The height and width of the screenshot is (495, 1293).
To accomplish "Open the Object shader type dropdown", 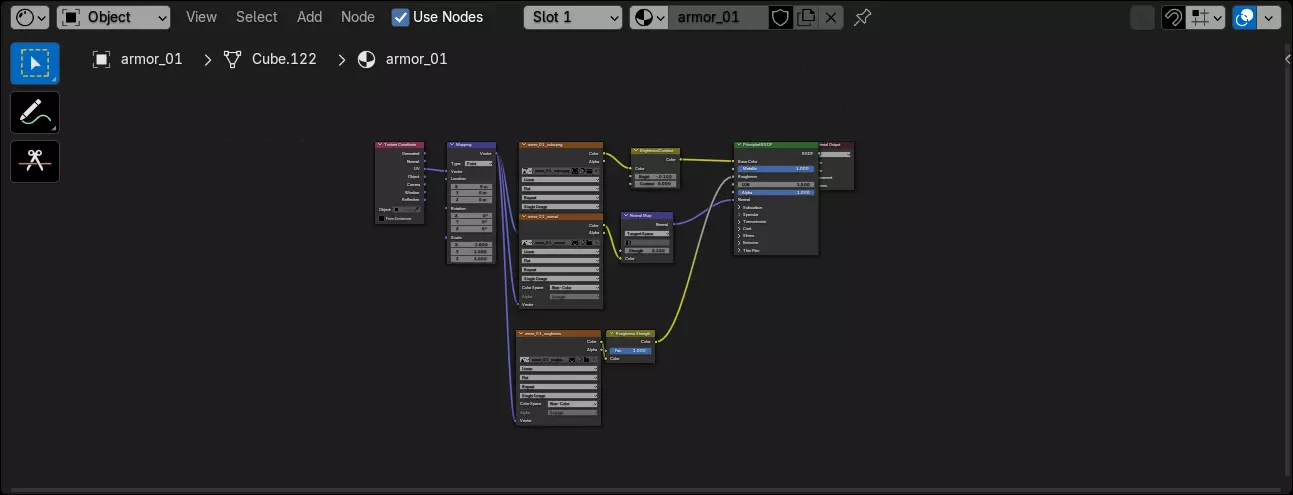I will coord(113,17).
